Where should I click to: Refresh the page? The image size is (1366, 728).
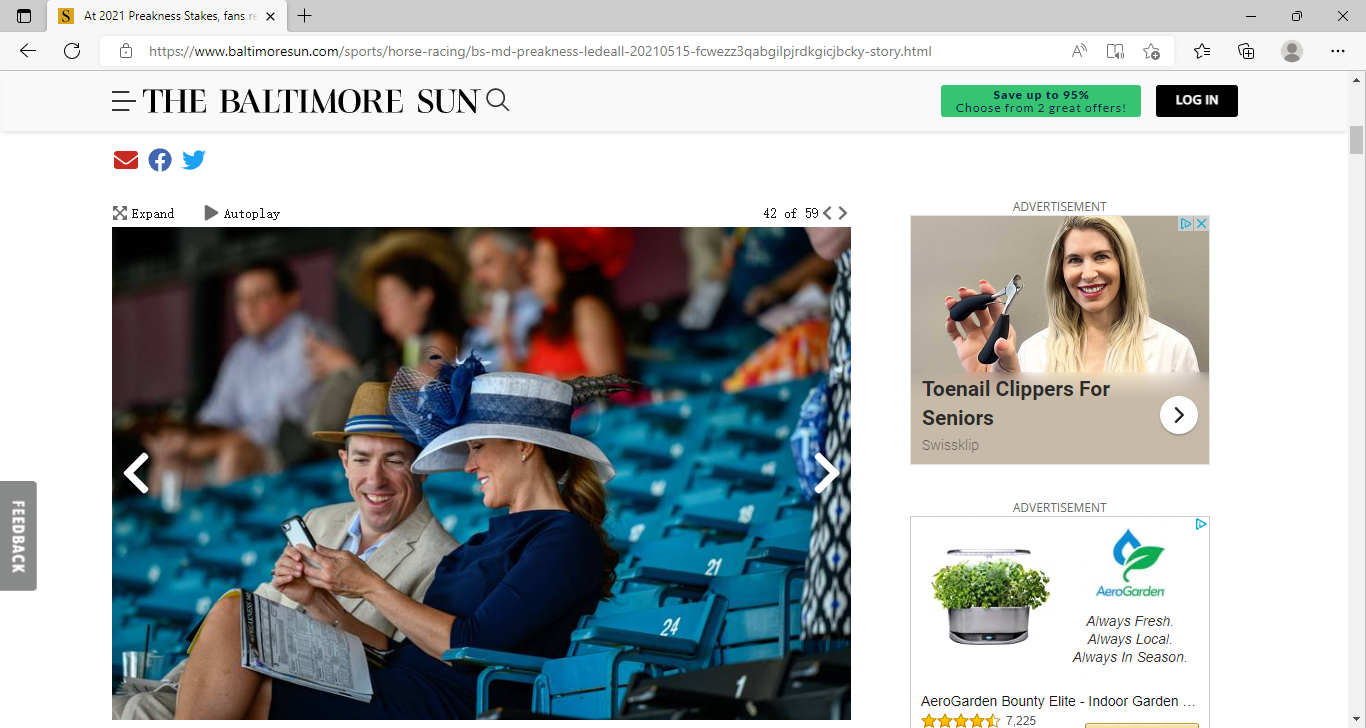(x=72, y=51)
